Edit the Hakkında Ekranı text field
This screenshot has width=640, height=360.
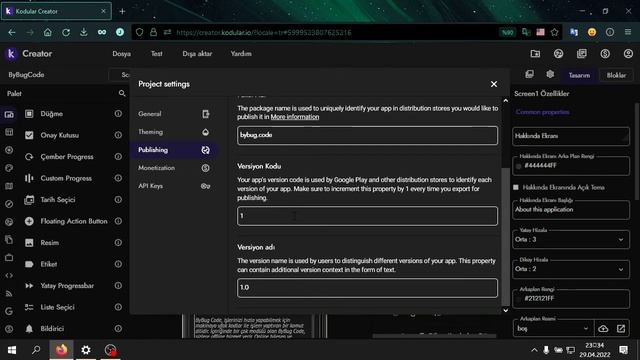[x=571, y=136]
